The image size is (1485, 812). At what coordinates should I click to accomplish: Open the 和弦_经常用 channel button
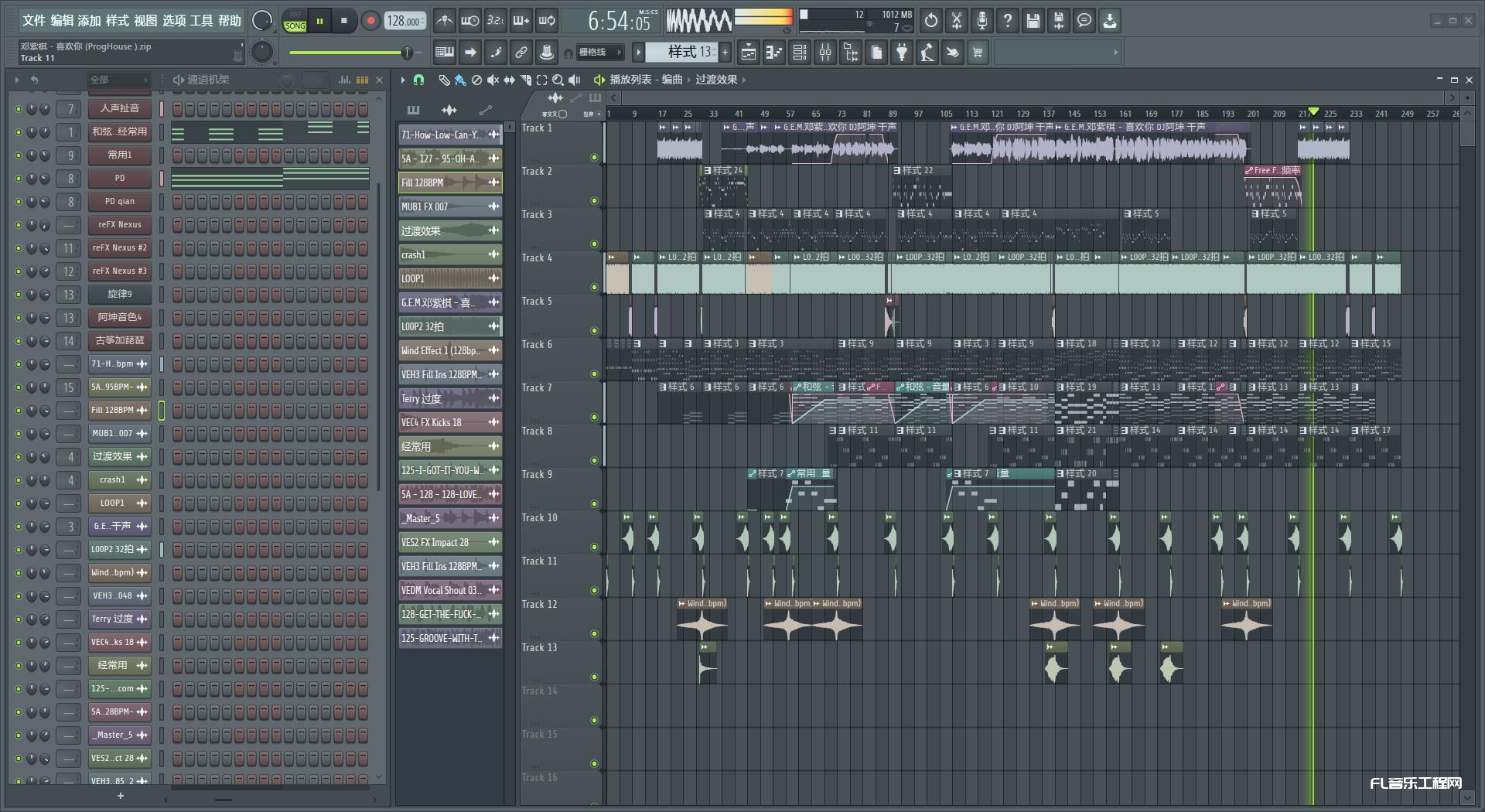[x=119, y=132]
